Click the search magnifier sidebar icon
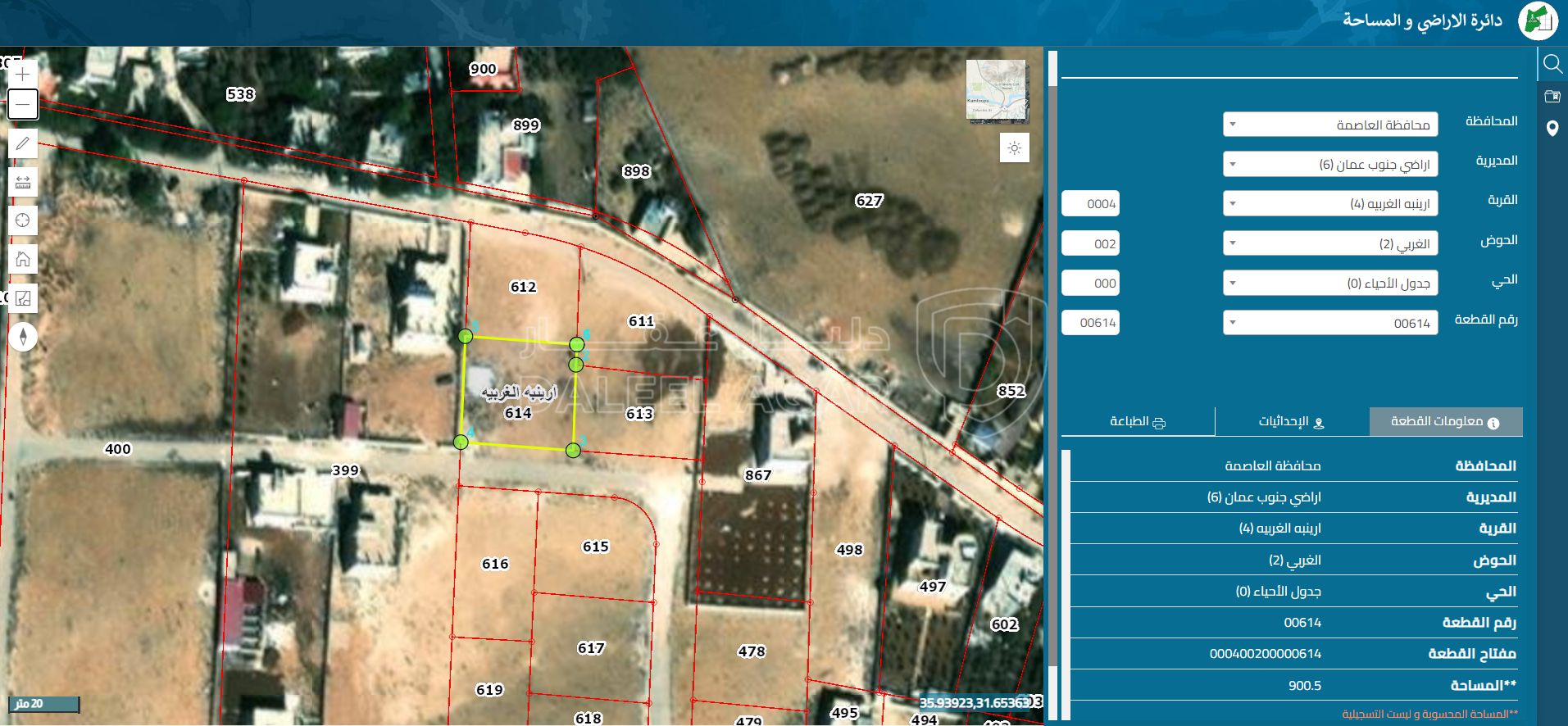 tap(1552, 64)
